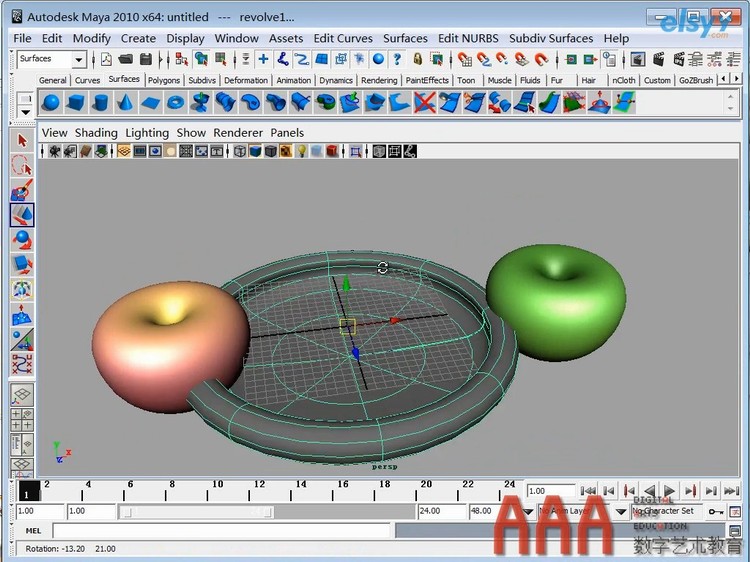Switch to single perspective view layout
Image resolution: width=750 pixels, height=562 pixels.
click(22, 395)
